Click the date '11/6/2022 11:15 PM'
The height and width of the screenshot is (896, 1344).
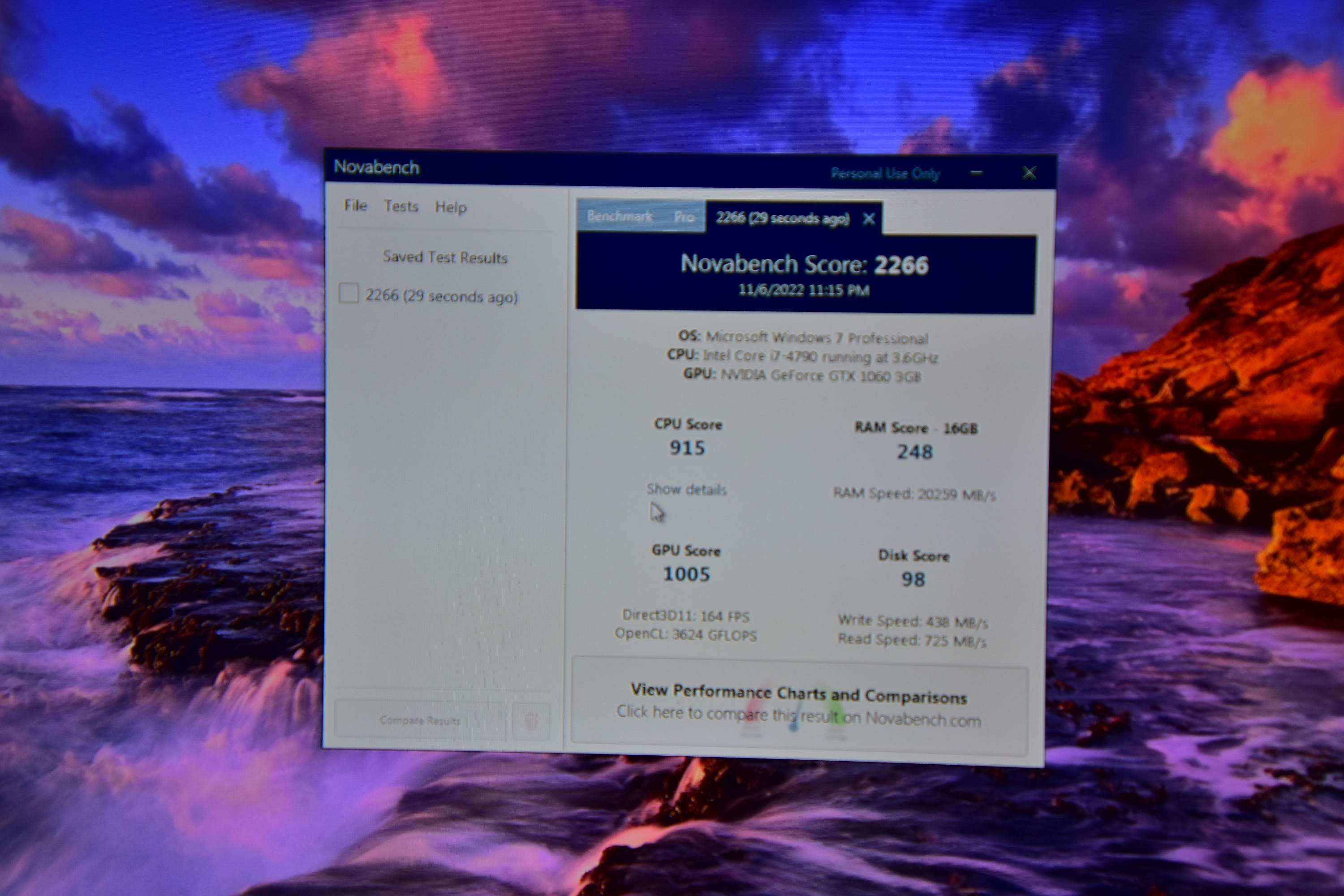(804, 290)
